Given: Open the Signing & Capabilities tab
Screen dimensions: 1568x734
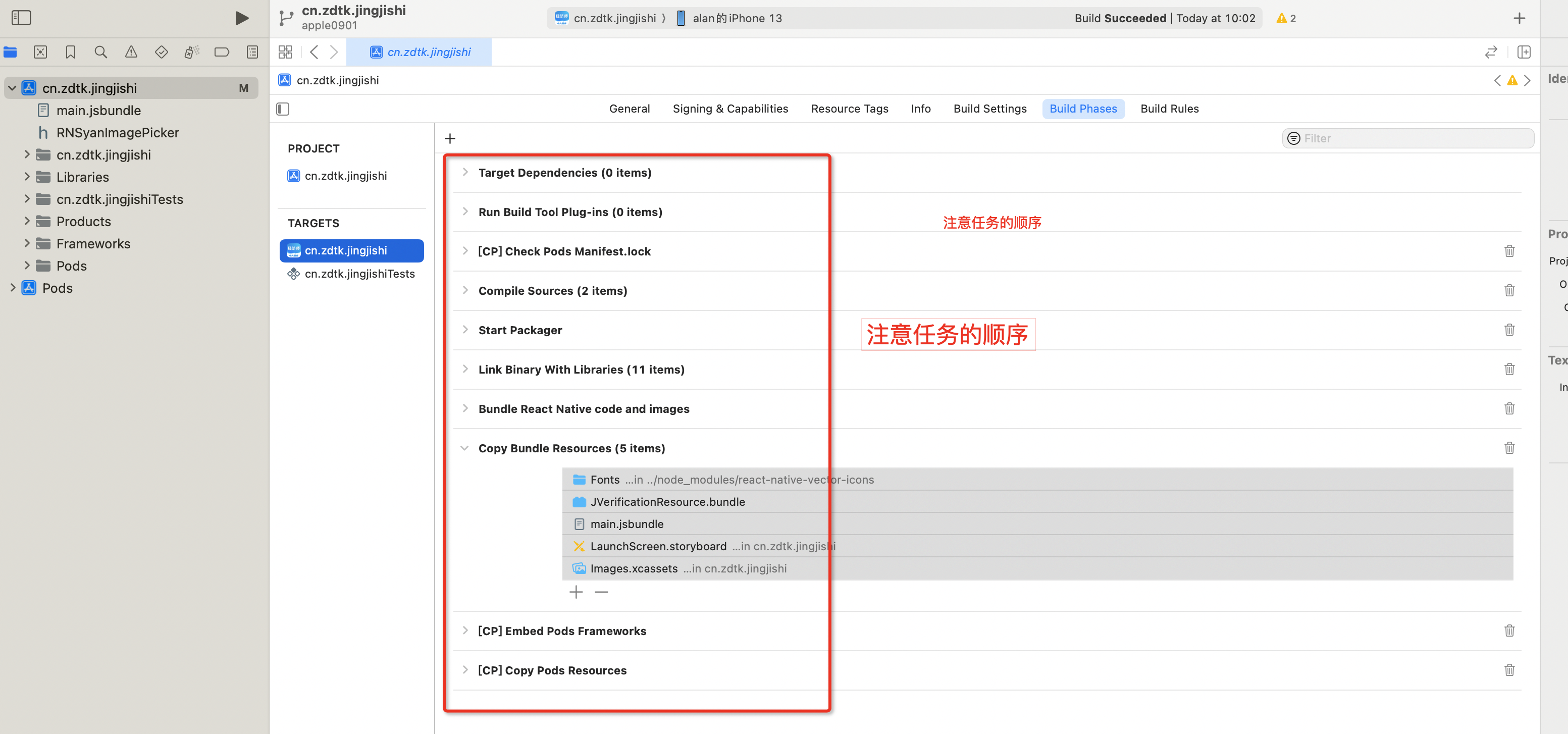Looking at the screenshot, I should (730, 109).
